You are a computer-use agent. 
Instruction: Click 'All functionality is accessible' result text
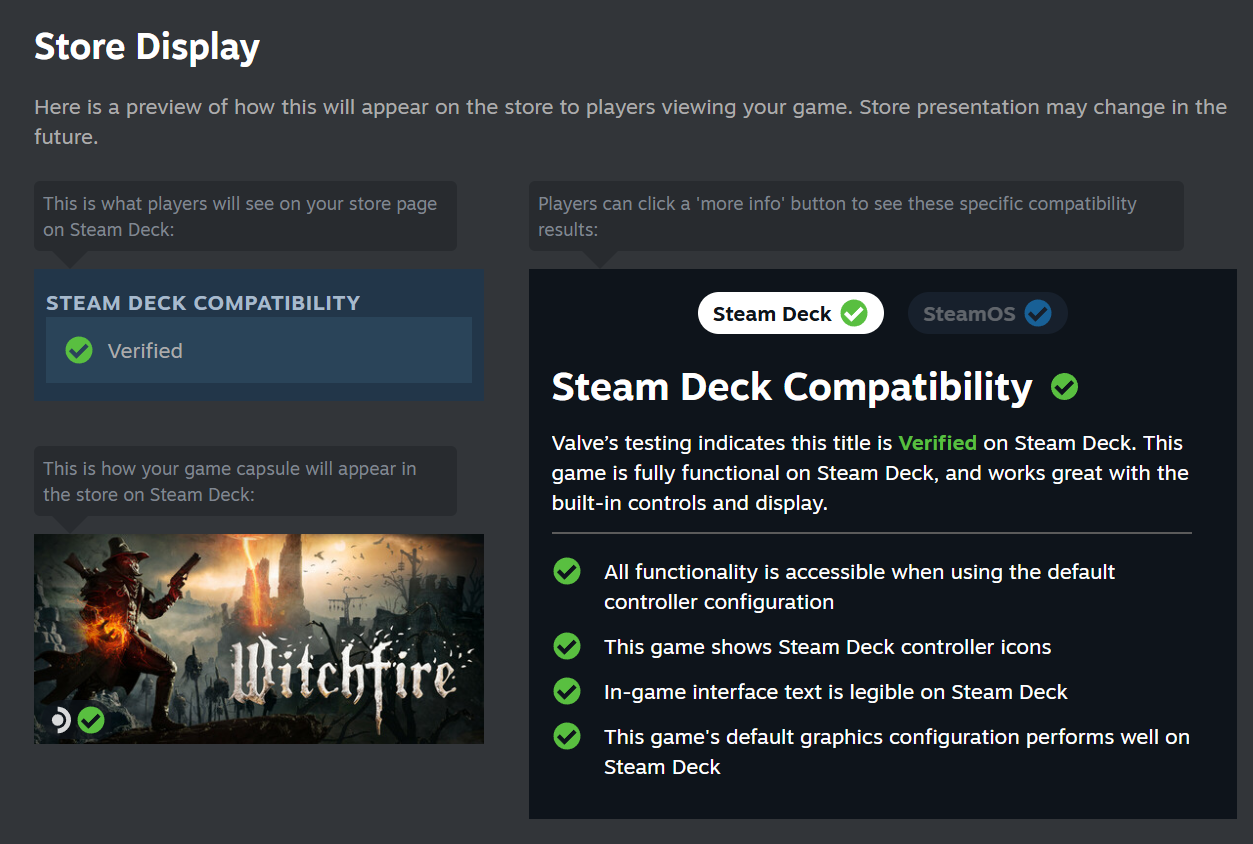[x=860, y=587]
